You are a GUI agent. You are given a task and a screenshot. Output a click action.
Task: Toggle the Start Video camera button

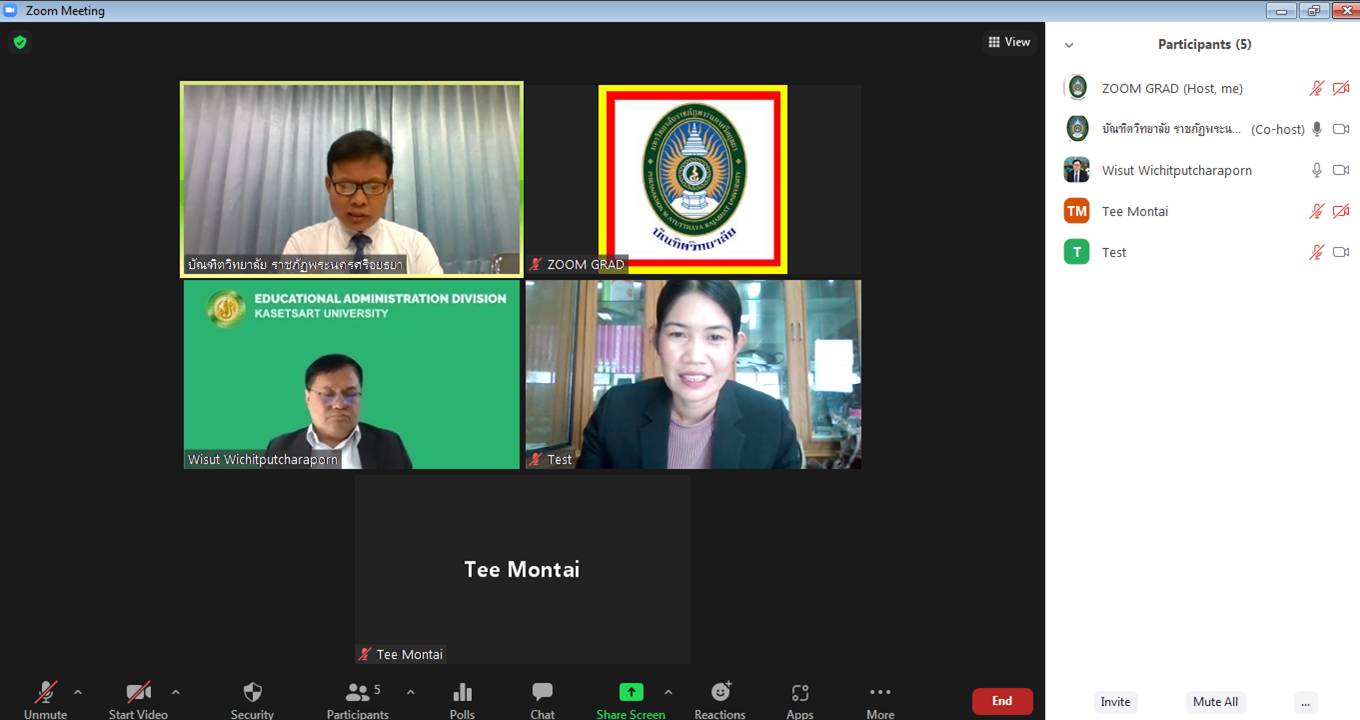[x=138, y=693]
